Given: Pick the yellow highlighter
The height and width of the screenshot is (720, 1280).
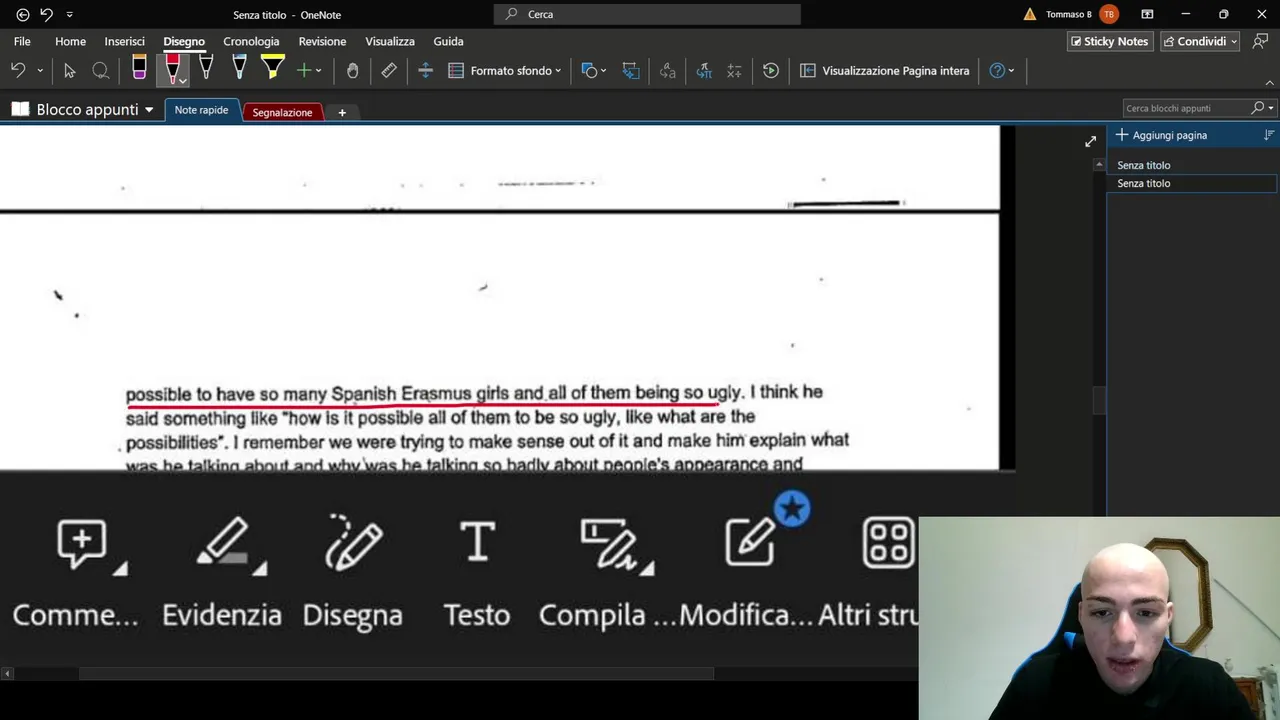Looking at the screenshot, I should pos(272,68).
